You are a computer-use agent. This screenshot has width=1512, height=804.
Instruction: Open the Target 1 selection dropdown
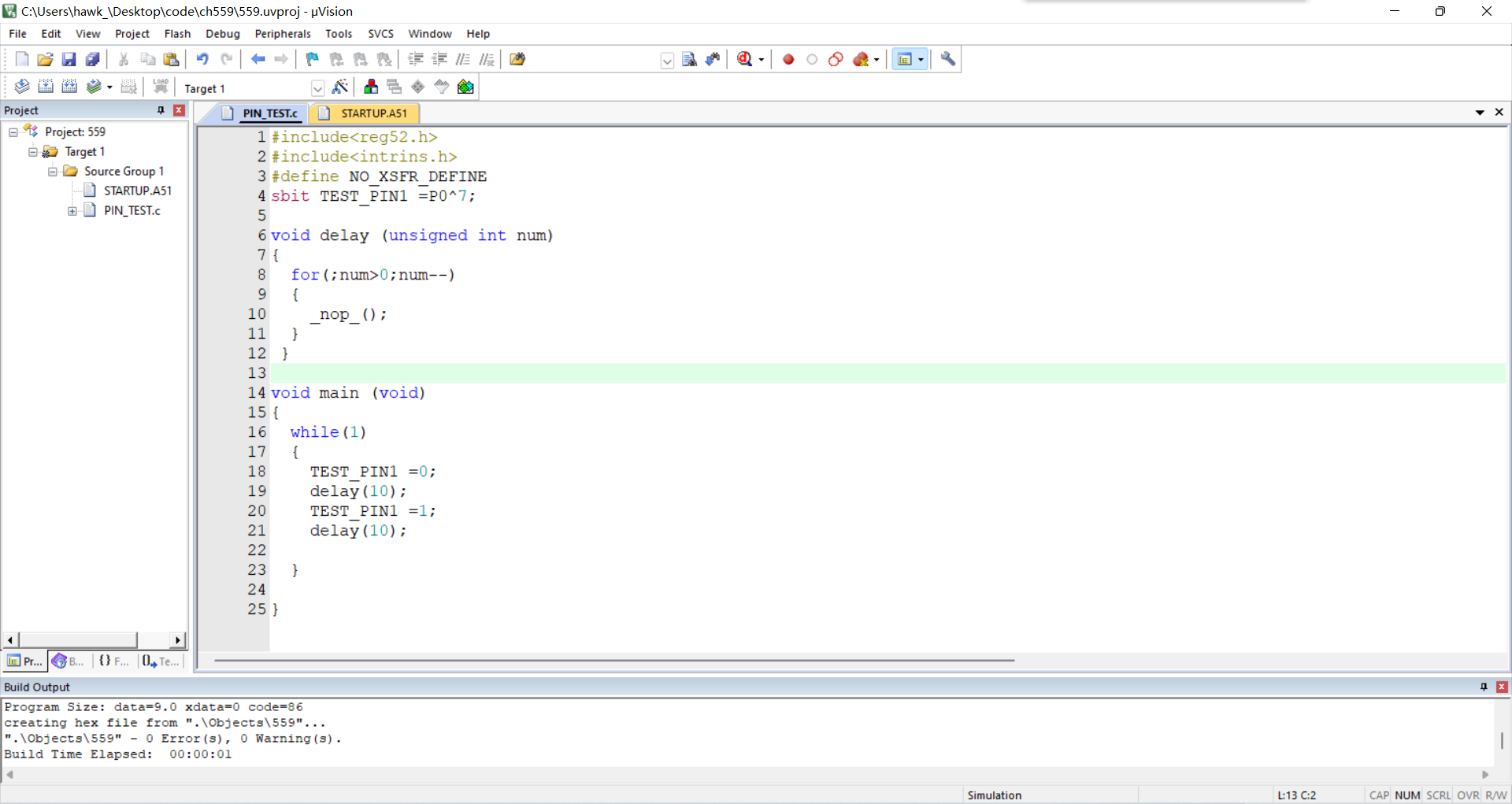[317, 88]
